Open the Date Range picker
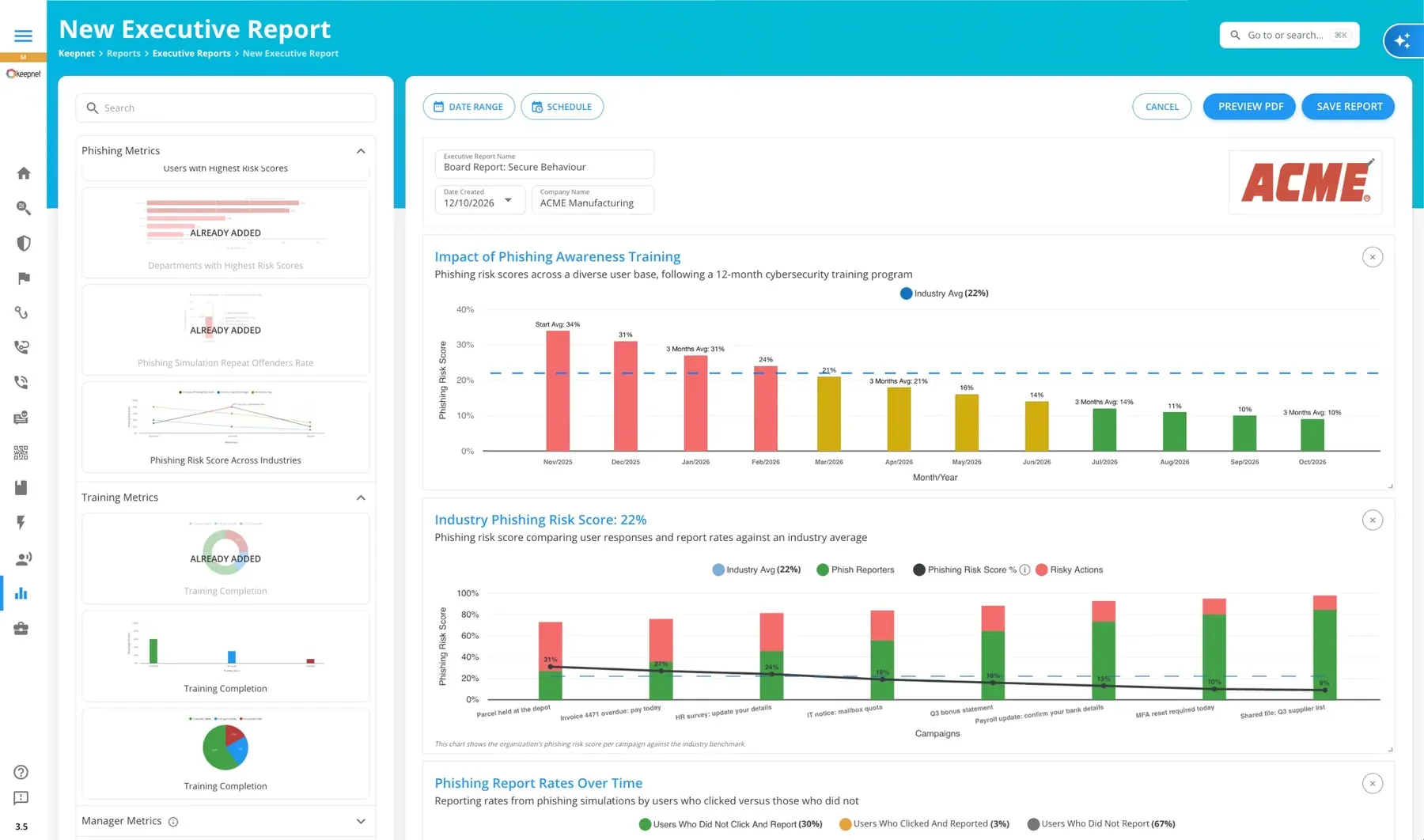 tap(468, 107)
